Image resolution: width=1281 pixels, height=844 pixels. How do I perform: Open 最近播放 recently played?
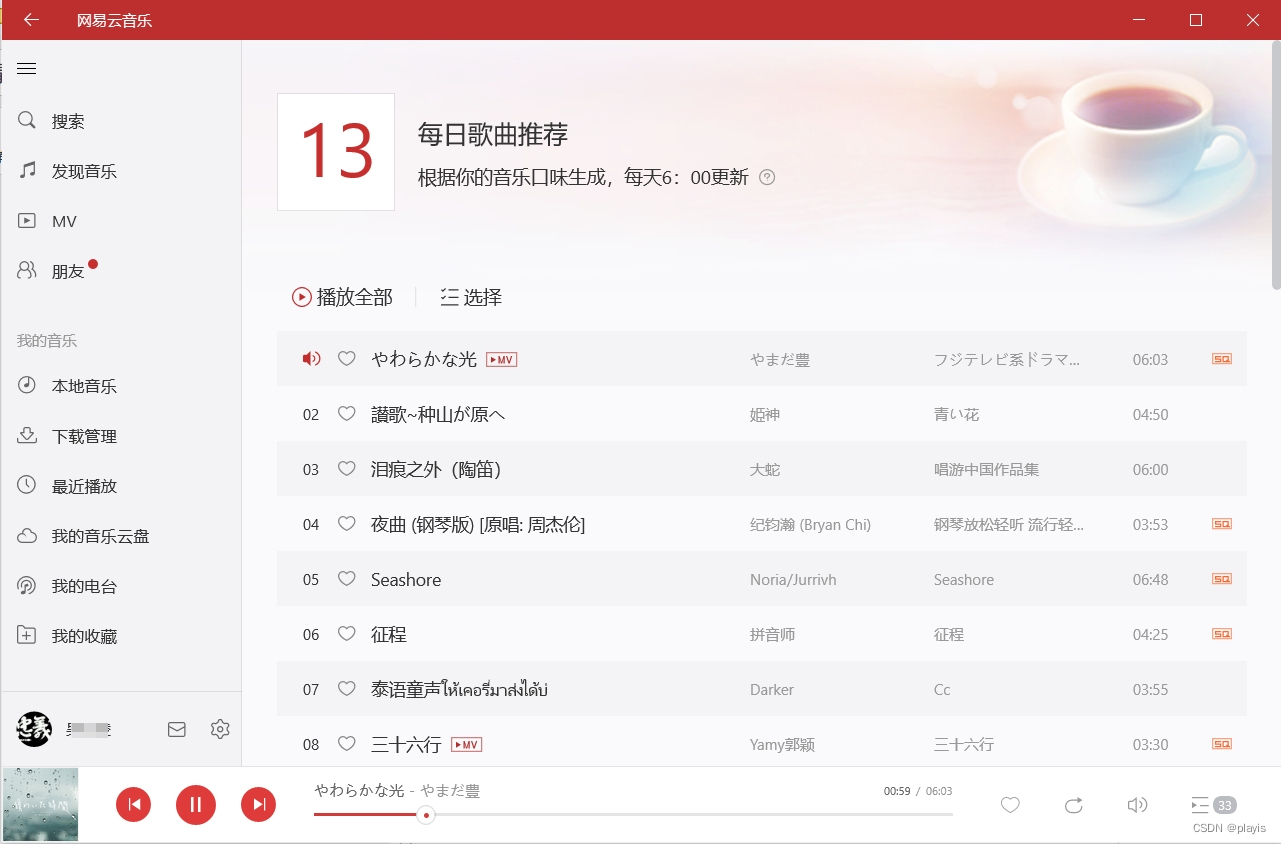(120, 486)
